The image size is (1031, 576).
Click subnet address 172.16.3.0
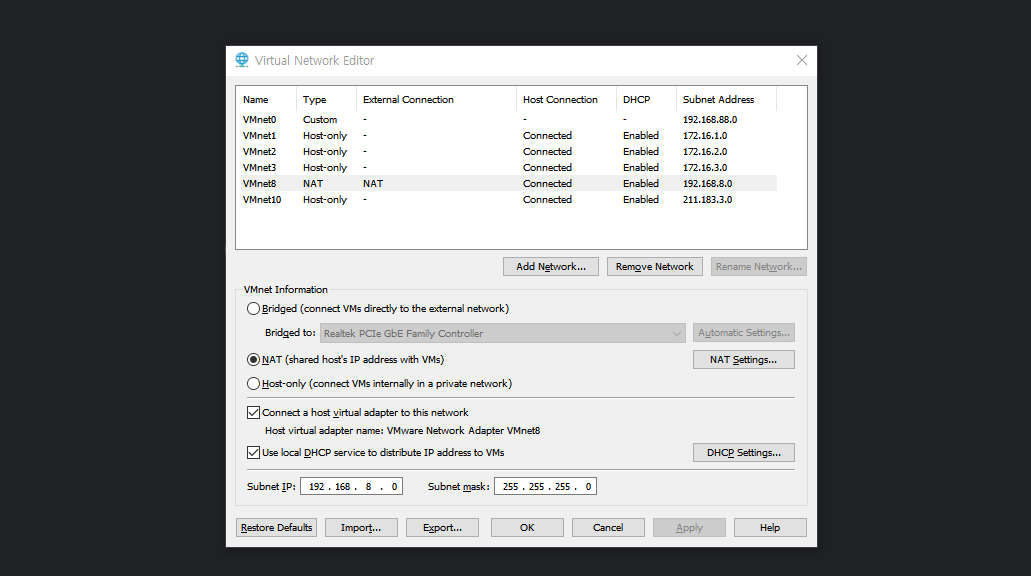coord(705,168)
